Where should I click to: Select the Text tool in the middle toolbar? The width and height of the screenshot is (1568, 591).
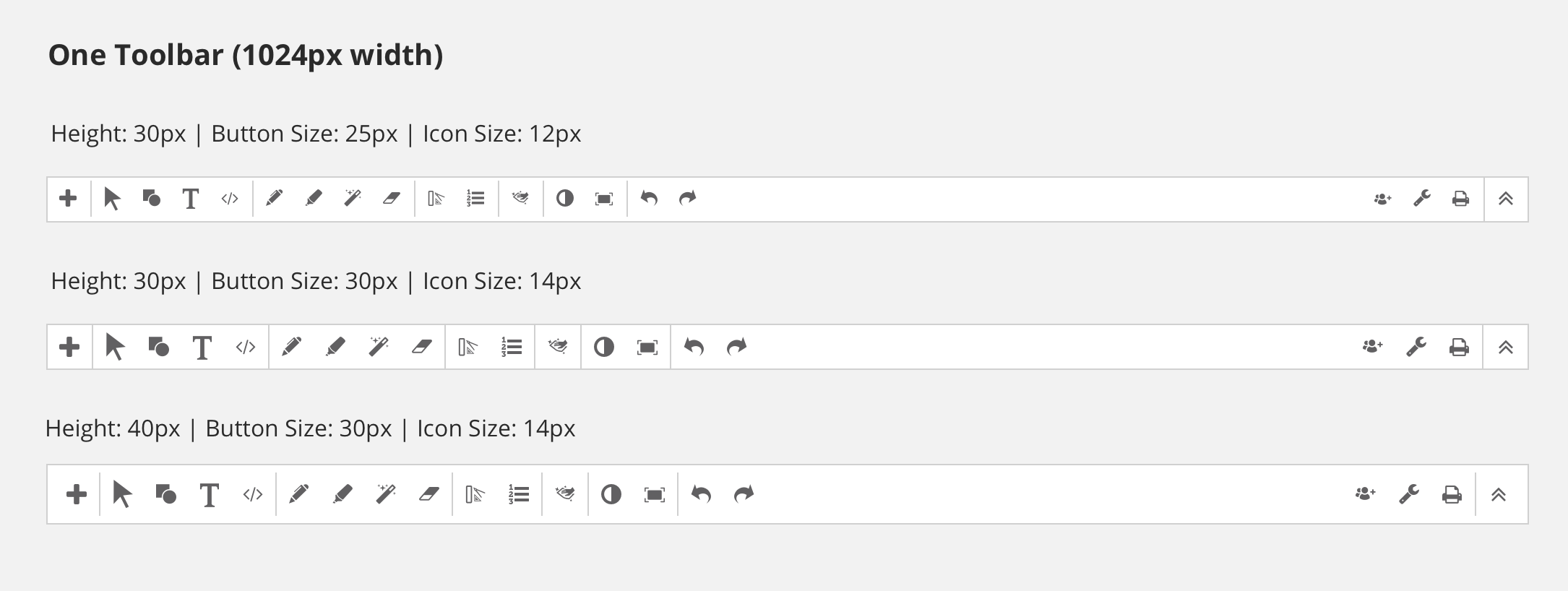(x=202, y=348)
